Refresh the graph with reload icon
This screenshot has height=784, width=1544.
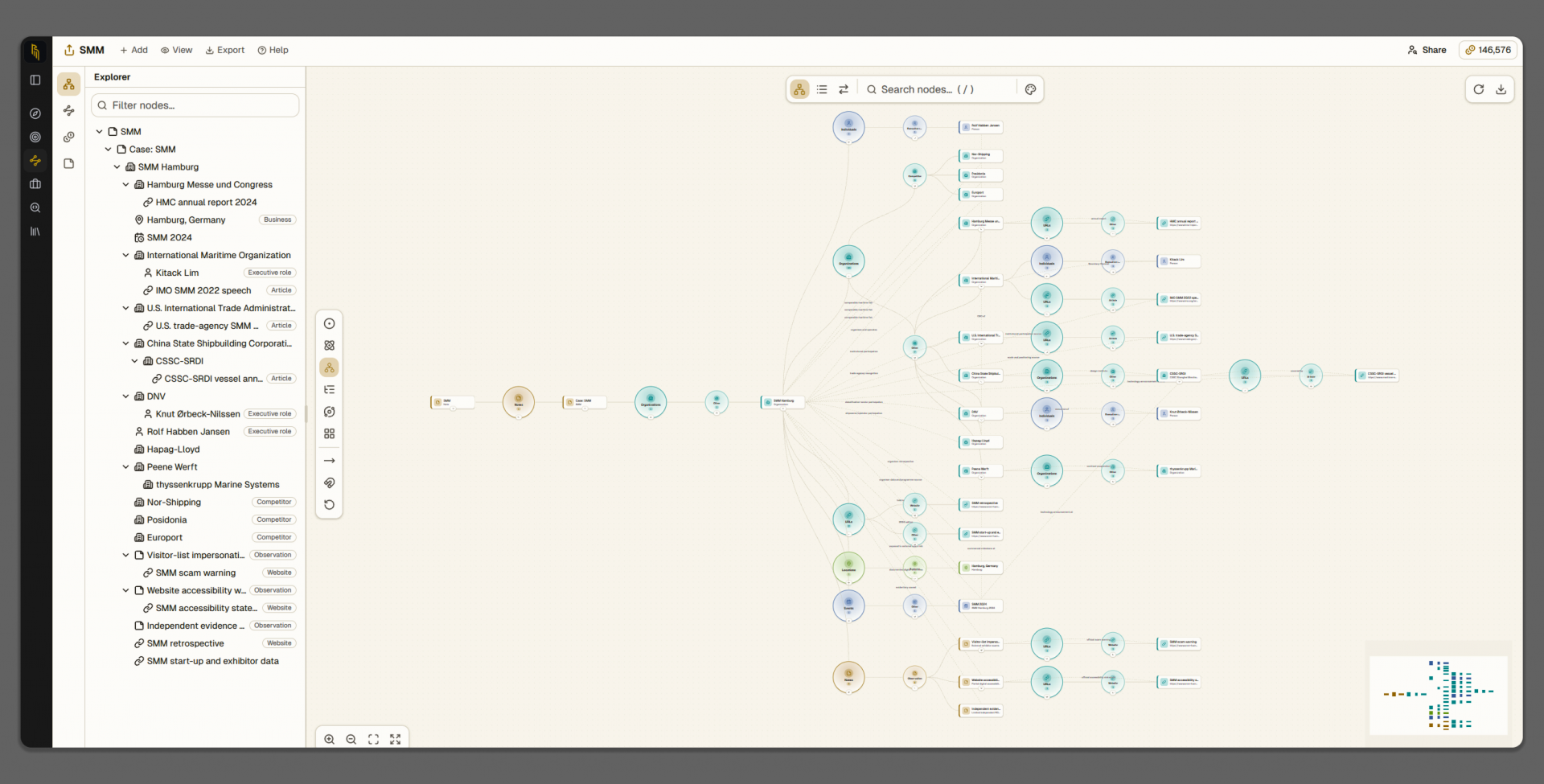[x=1479, y=89]
